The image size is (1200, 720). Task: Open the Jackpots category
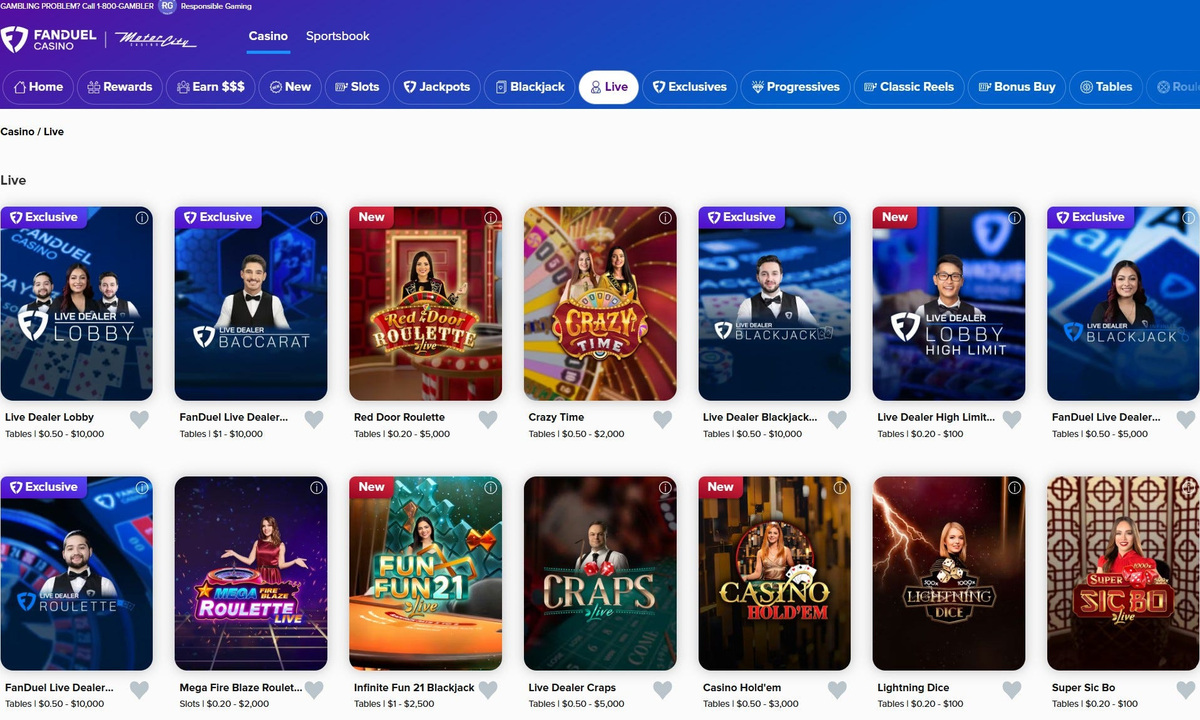(437, 87)
